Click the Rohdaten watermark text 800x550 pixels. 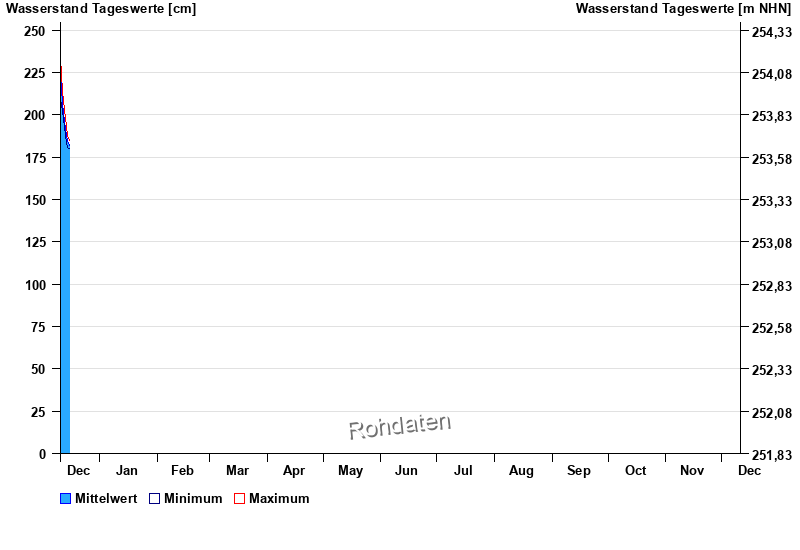tap(399, 427)
